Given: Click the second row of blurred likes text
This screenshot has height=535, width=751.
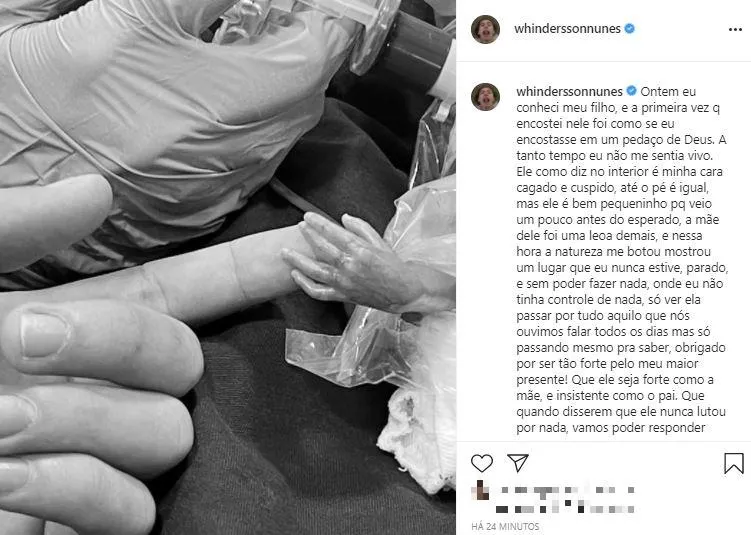Looking at the screenshot, I should click(565, 508).
